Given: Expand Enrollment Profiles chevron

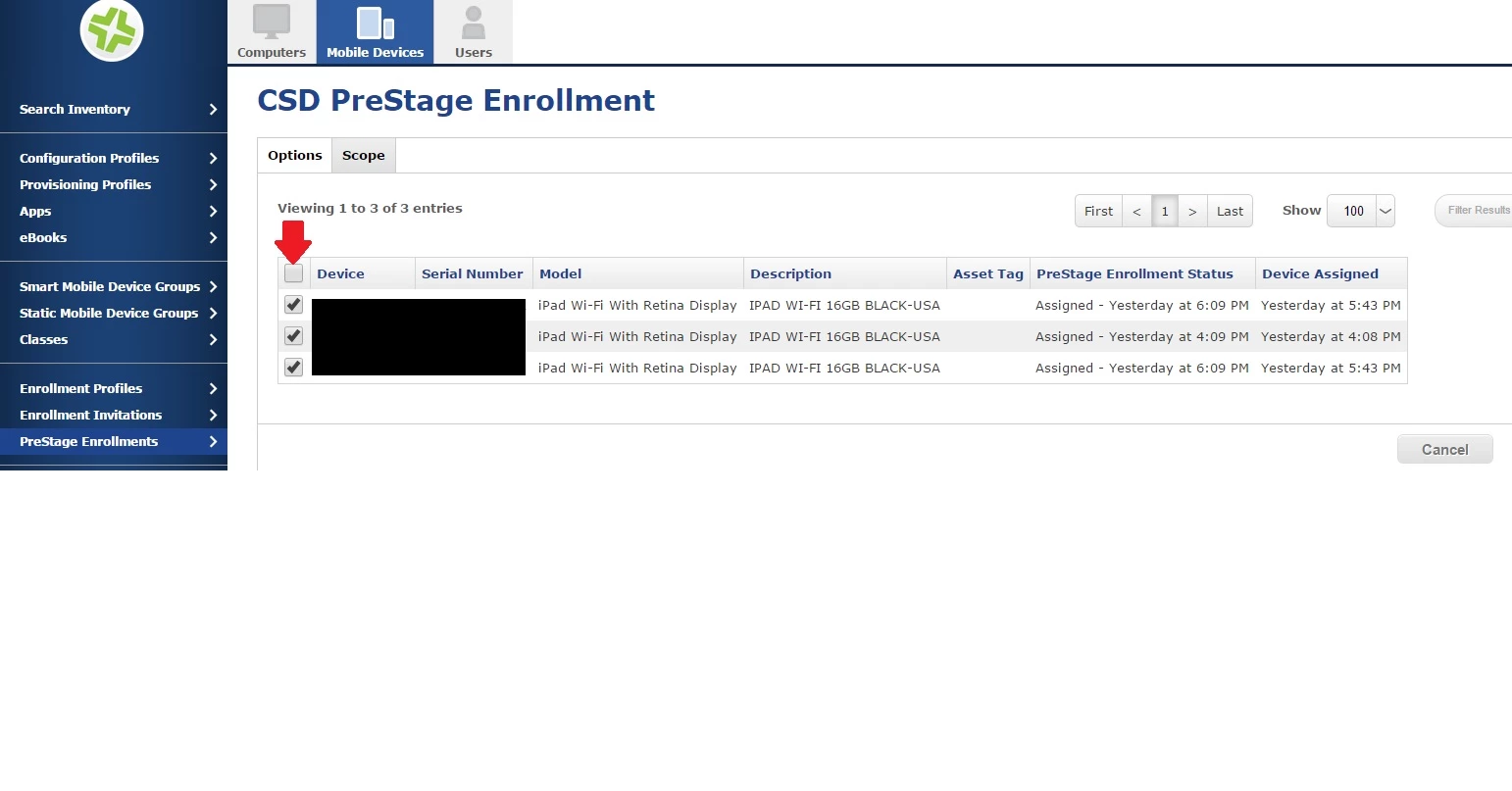Looking at the screenshot, I should (x=213, y=388).
